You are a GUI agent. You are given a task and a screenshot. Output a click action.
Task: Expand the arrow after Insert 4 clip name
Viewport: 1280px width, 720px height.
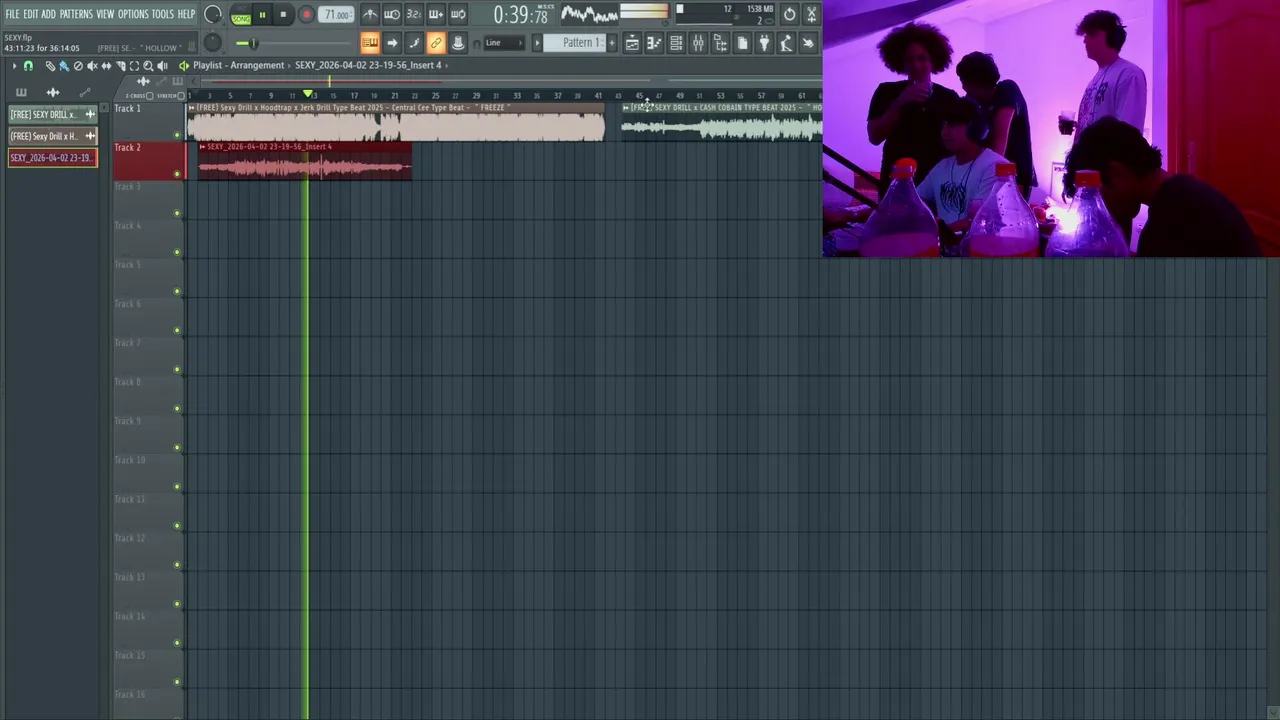446,65
